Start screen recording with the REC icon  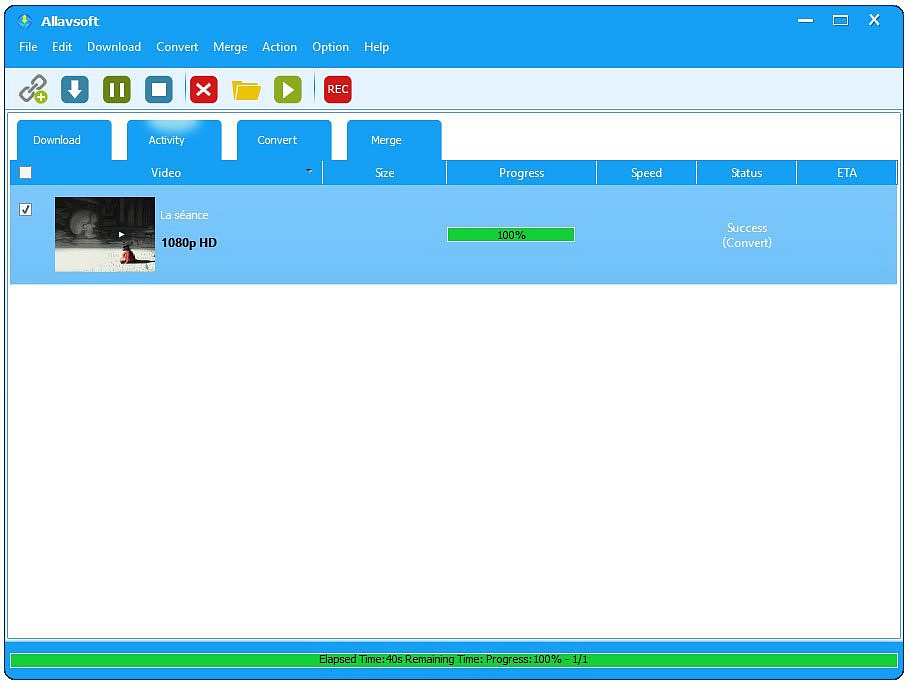tap(337, 89)
